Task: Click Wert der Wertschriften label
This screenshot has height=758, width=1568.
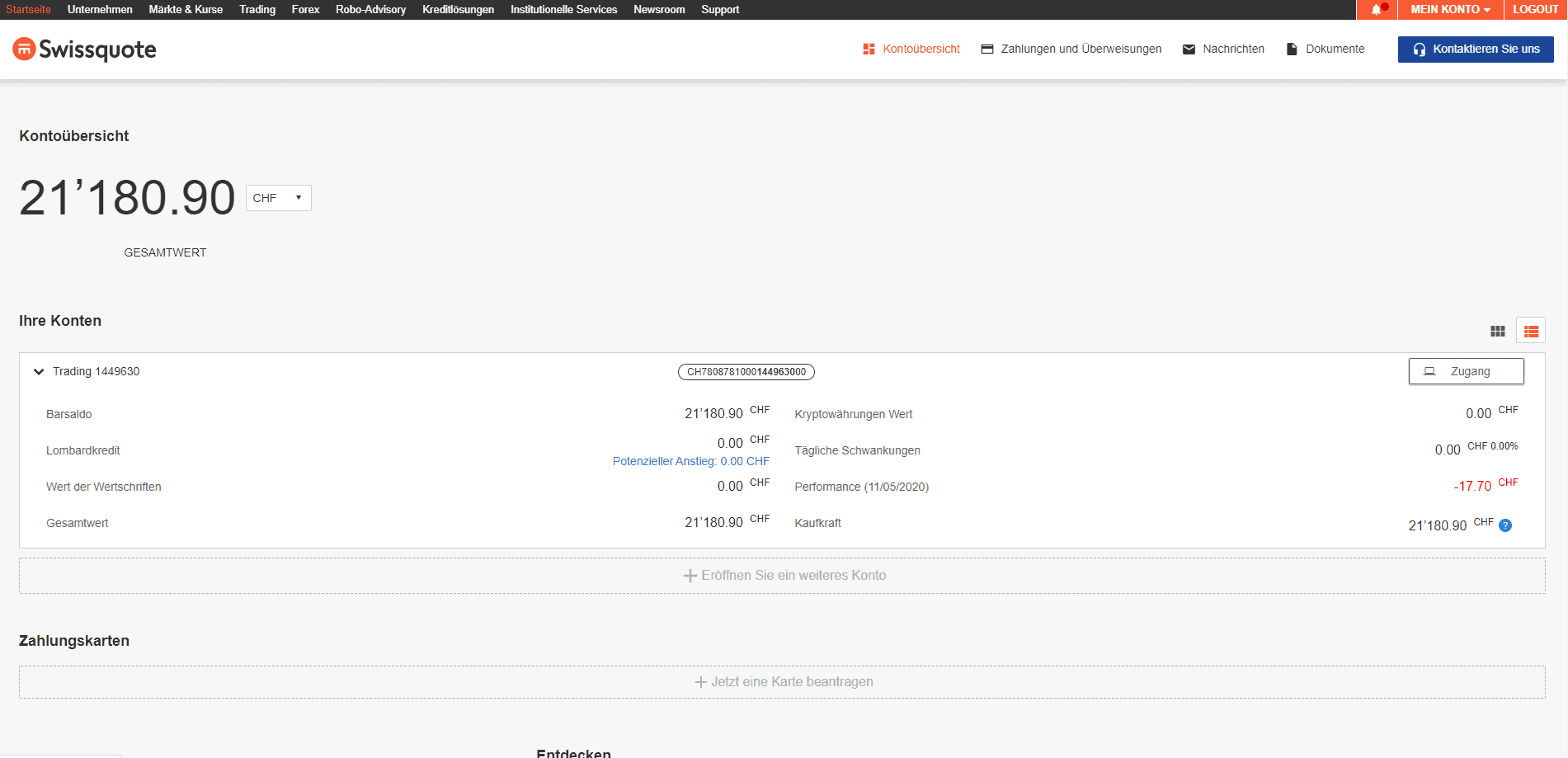Action: (x=104, y=487)
